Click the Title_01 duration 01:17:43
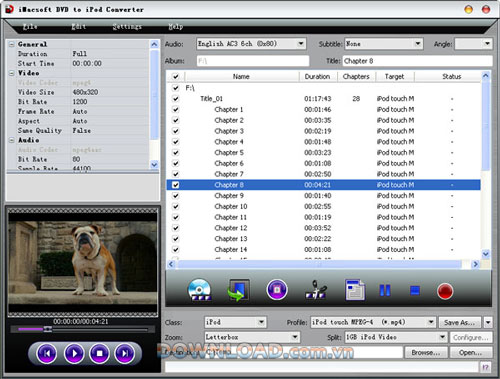This screenshot has height=379, width=500. pyautogui.click(x=318, y=99)
